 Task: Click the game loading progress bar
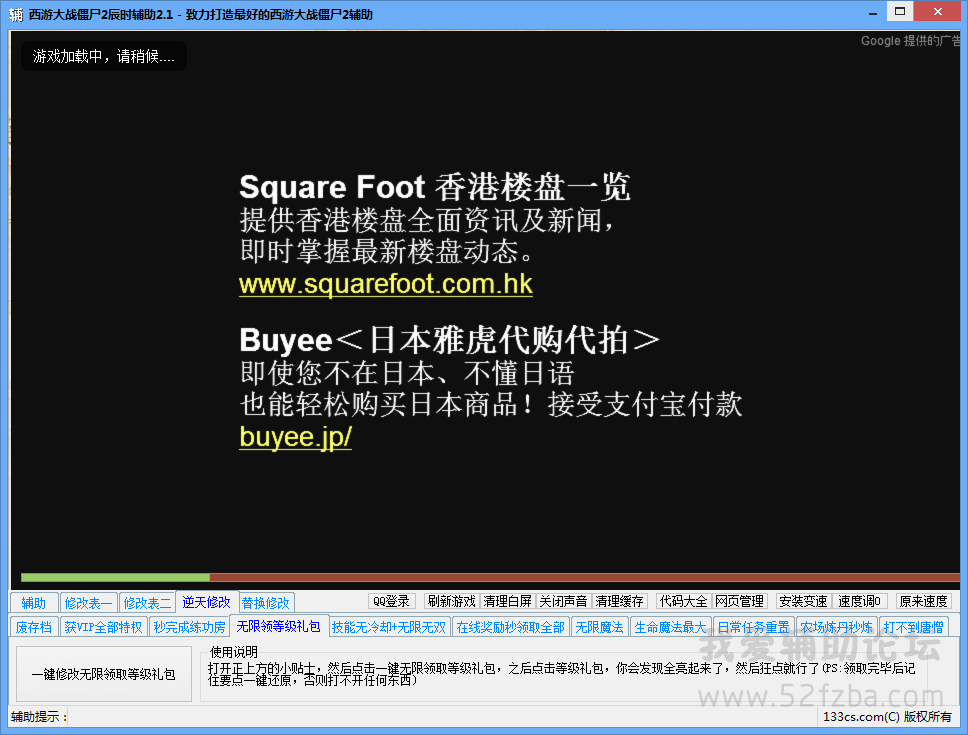point(490,578)
